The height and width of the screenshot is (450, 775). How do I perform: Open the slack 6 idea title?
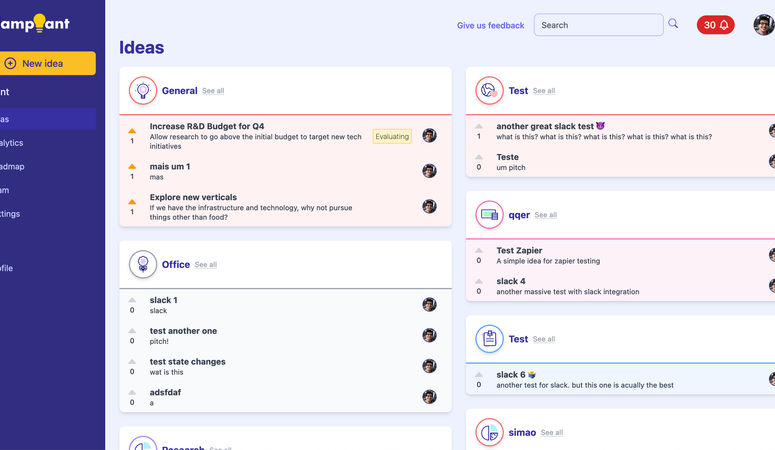(x=516, y=375)
